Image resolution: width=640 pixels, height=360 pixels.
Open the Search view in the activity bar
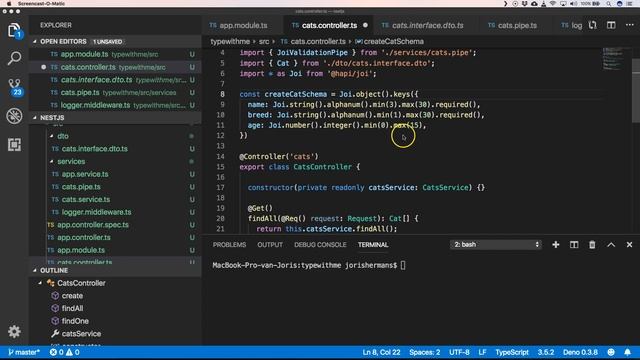point(14,58)
